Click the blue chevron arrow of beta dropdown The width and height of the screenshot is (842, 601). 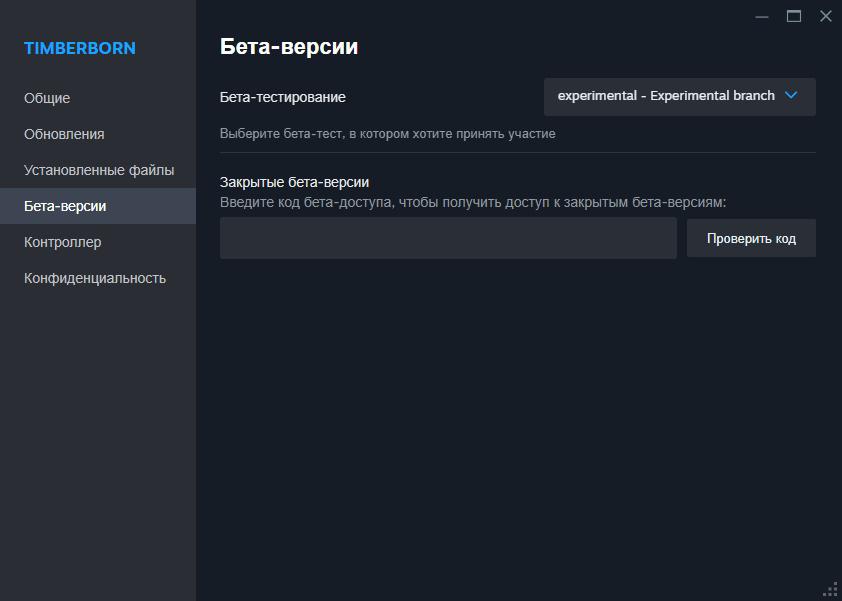coord(791,96)
